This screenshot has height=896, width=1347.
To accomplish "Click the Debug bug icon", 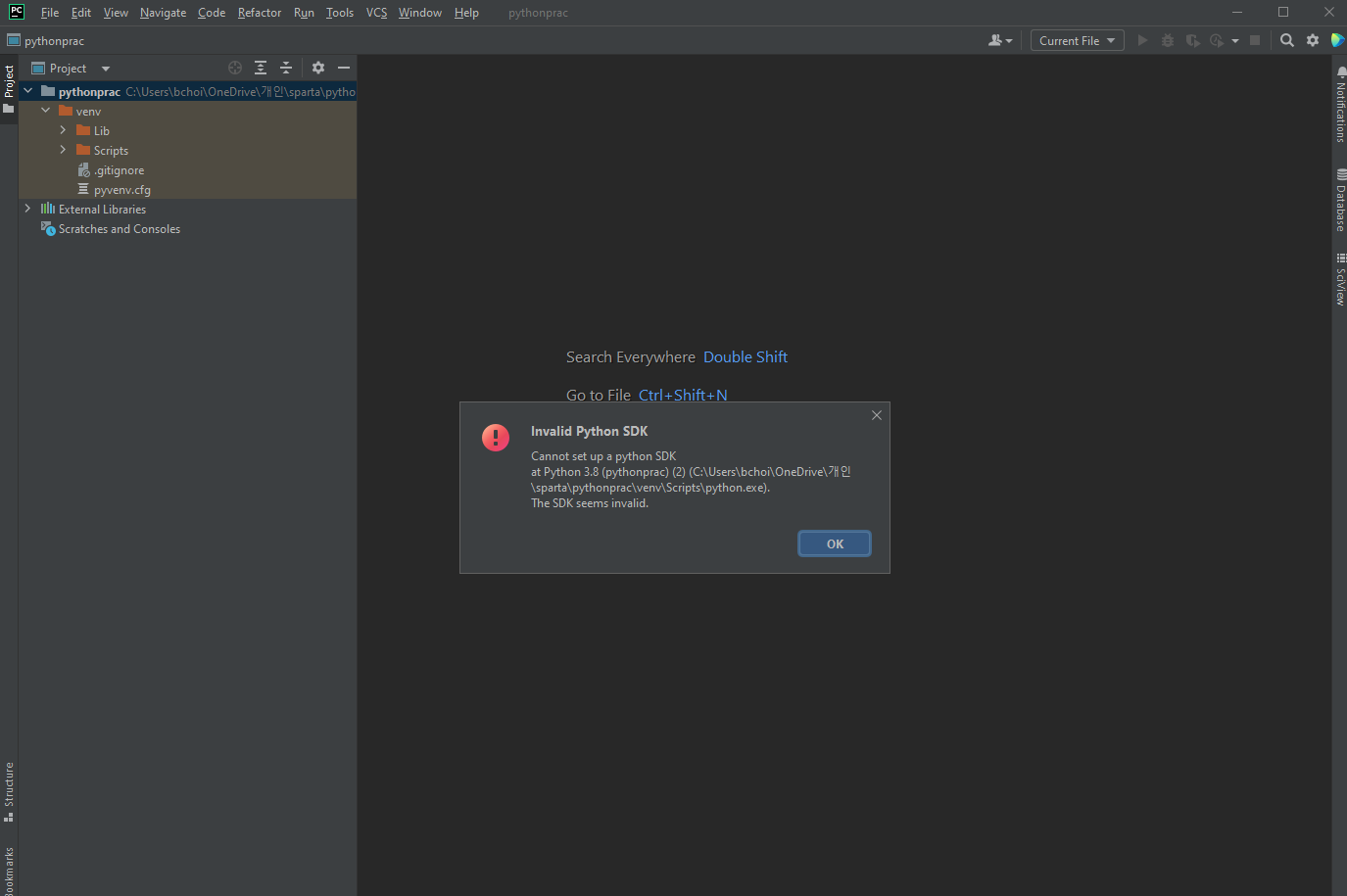I will tap(1168, 40).
